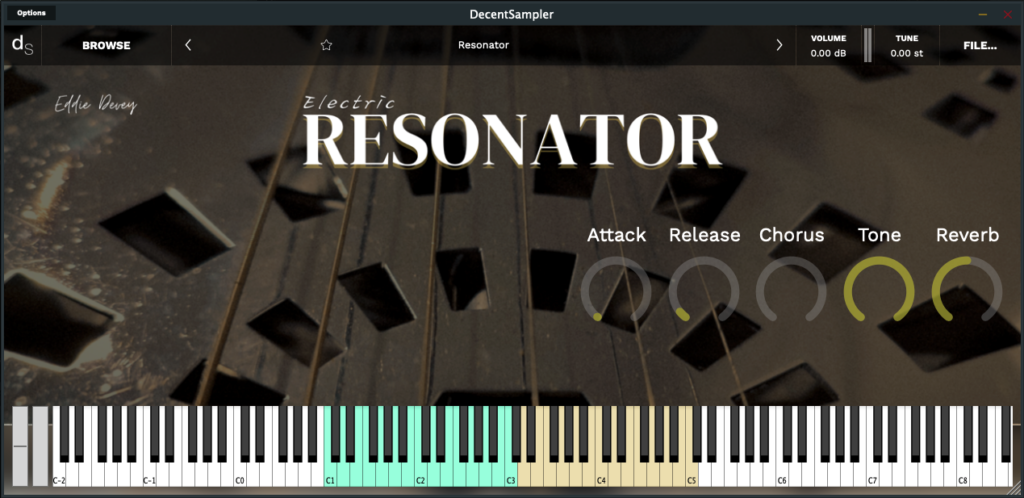Click the DecentSampler window title
Image resolution: width=1024 pixels, height=498 pixels.
[x=511, y=14]
